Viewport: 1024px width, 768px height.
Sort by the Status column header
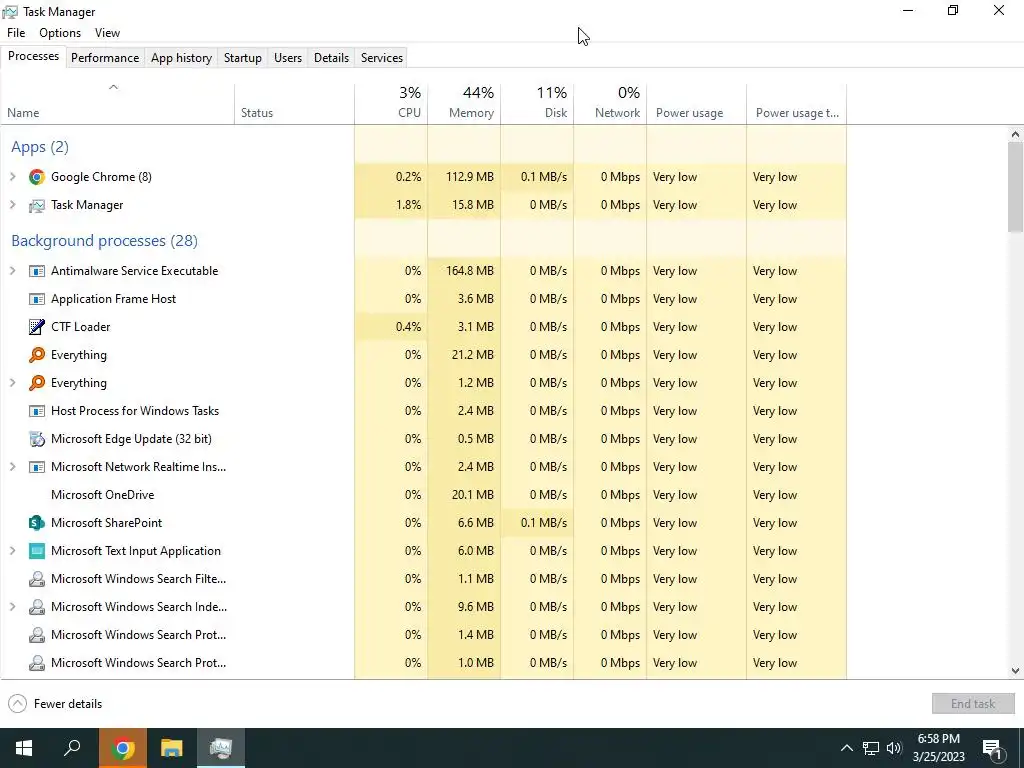[295, 104]
